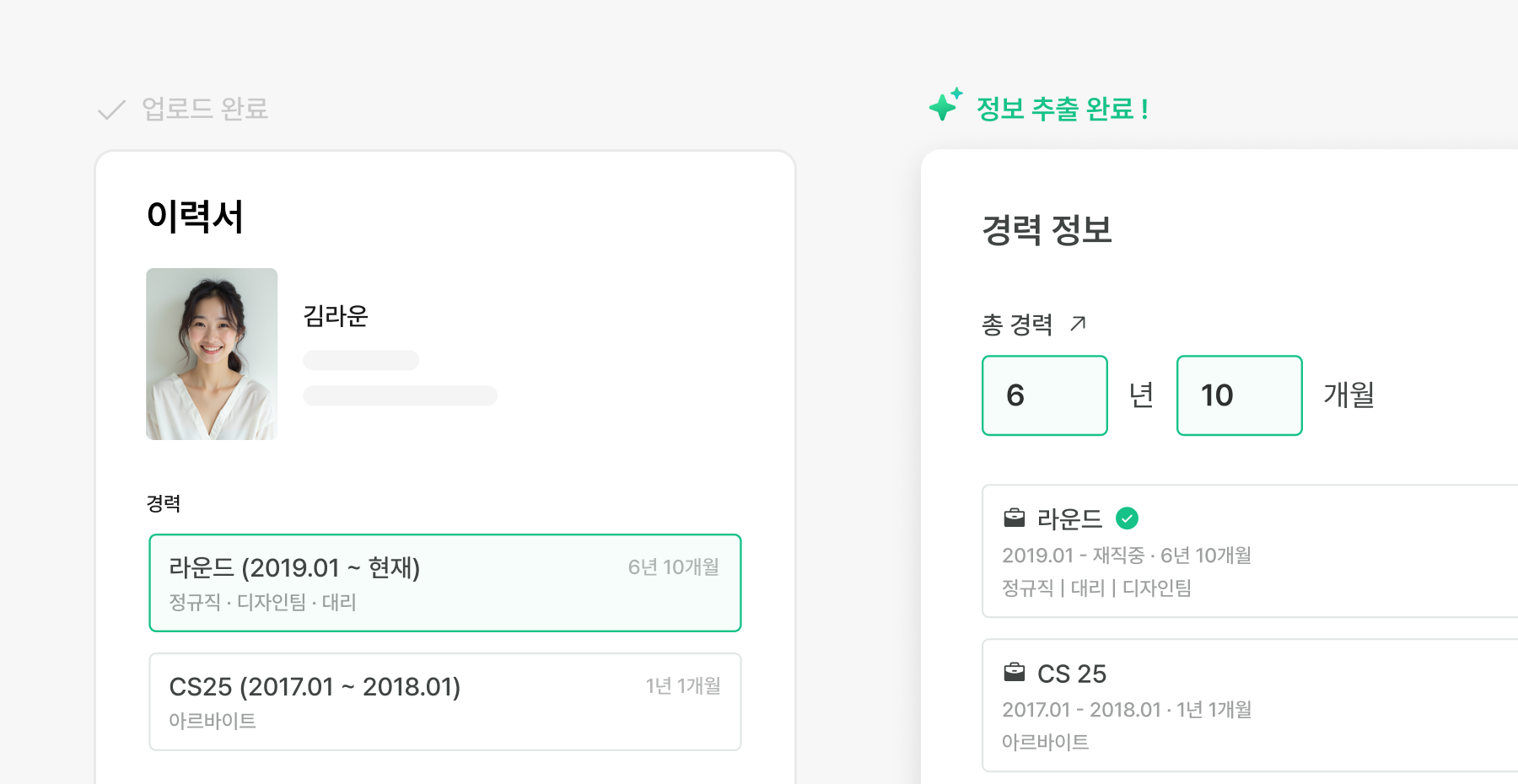The height and width of the screenshot is (784, 1518).
Task: Click the green sparkle extraction icon
Action: click(x=945, y=105)
